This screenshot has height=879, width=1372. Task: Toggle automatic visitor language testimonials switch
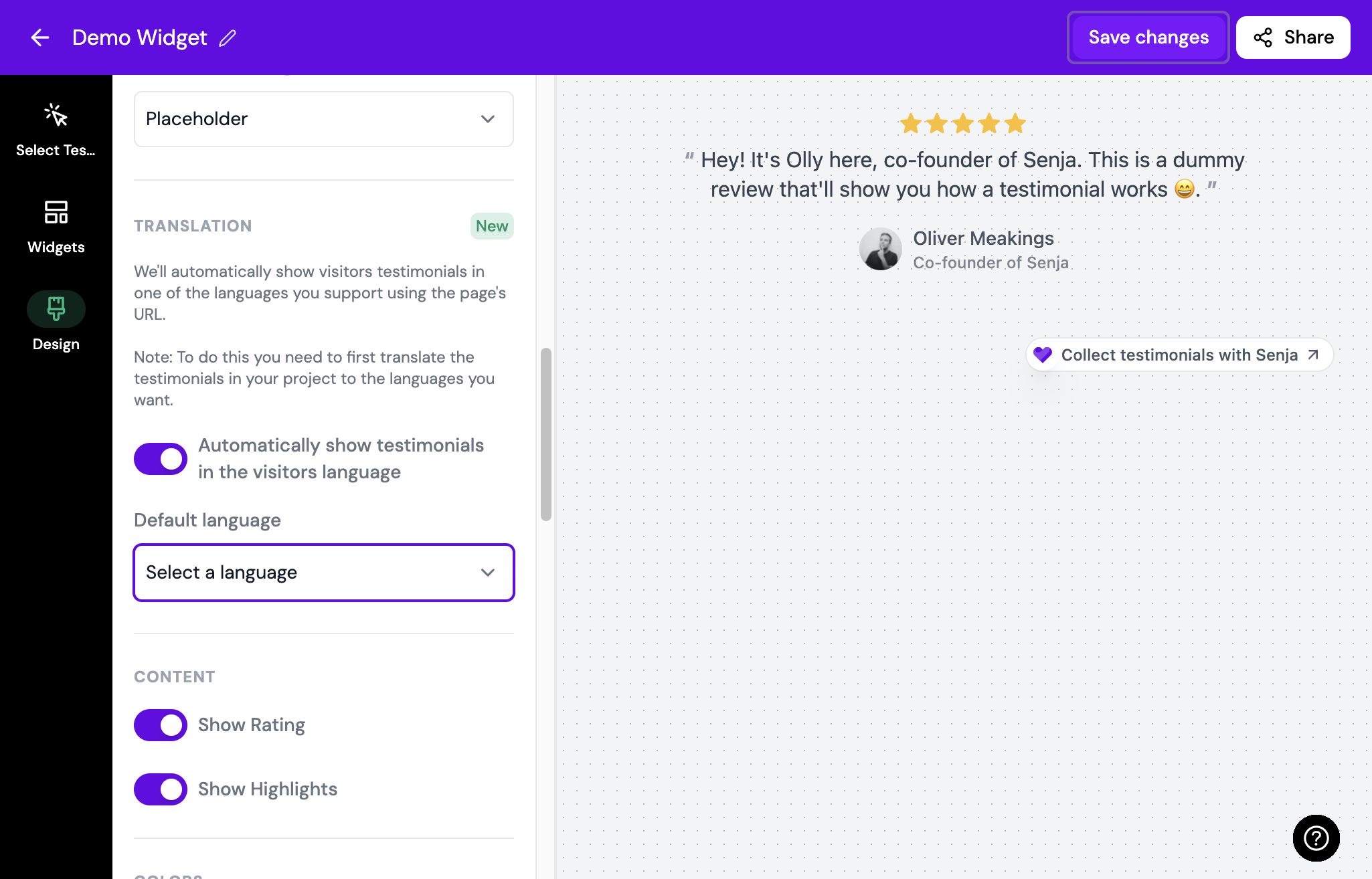click(x=161, y=459)
